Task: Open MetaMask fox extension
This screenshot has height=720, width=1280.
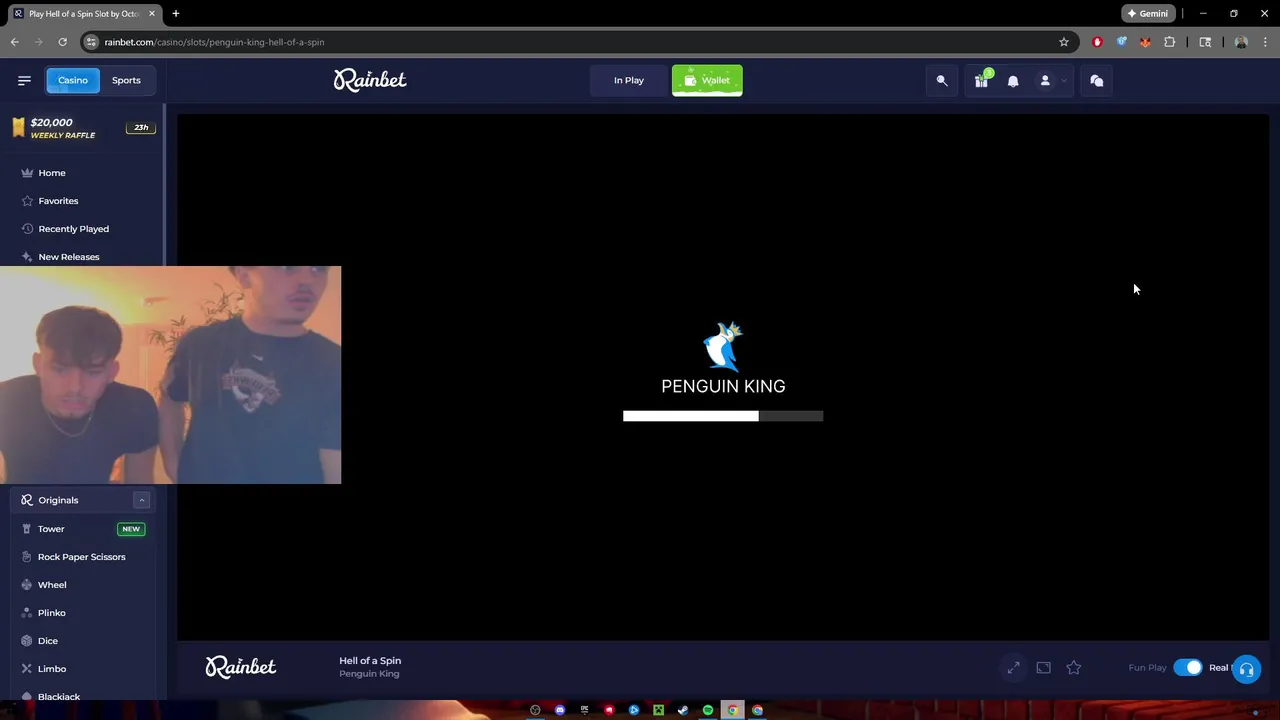Action: [x=1145, y=42]
